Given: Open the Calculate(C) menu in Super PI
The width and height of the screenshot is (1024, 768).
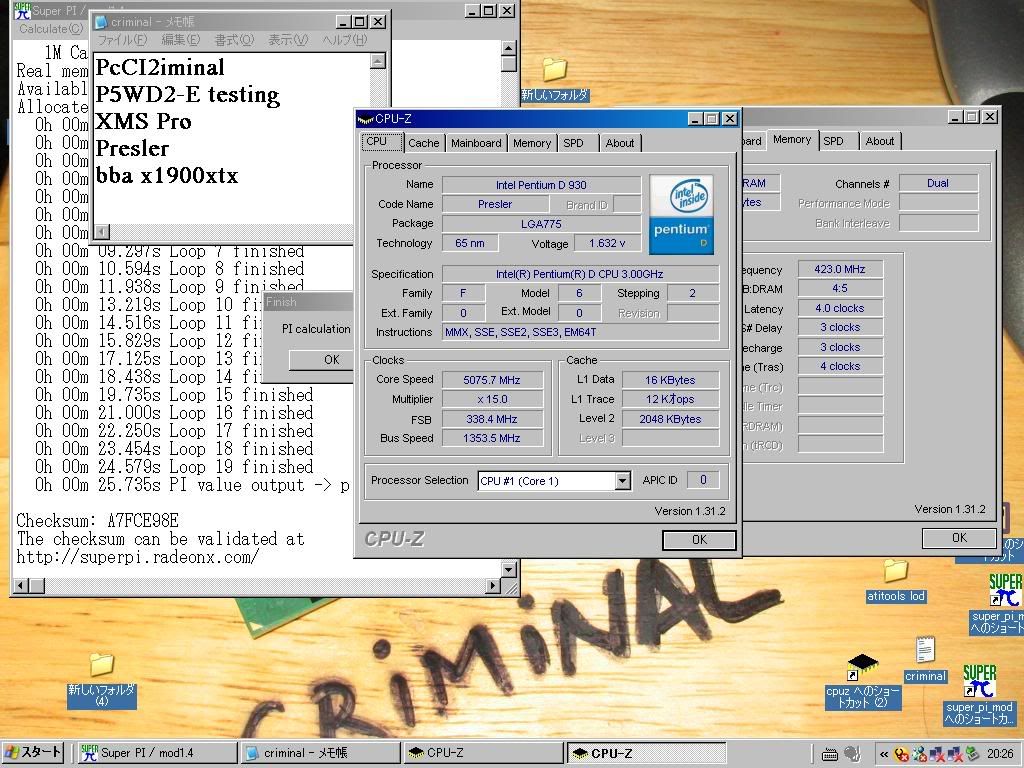Looking at the screenshot, I should 51,29.
